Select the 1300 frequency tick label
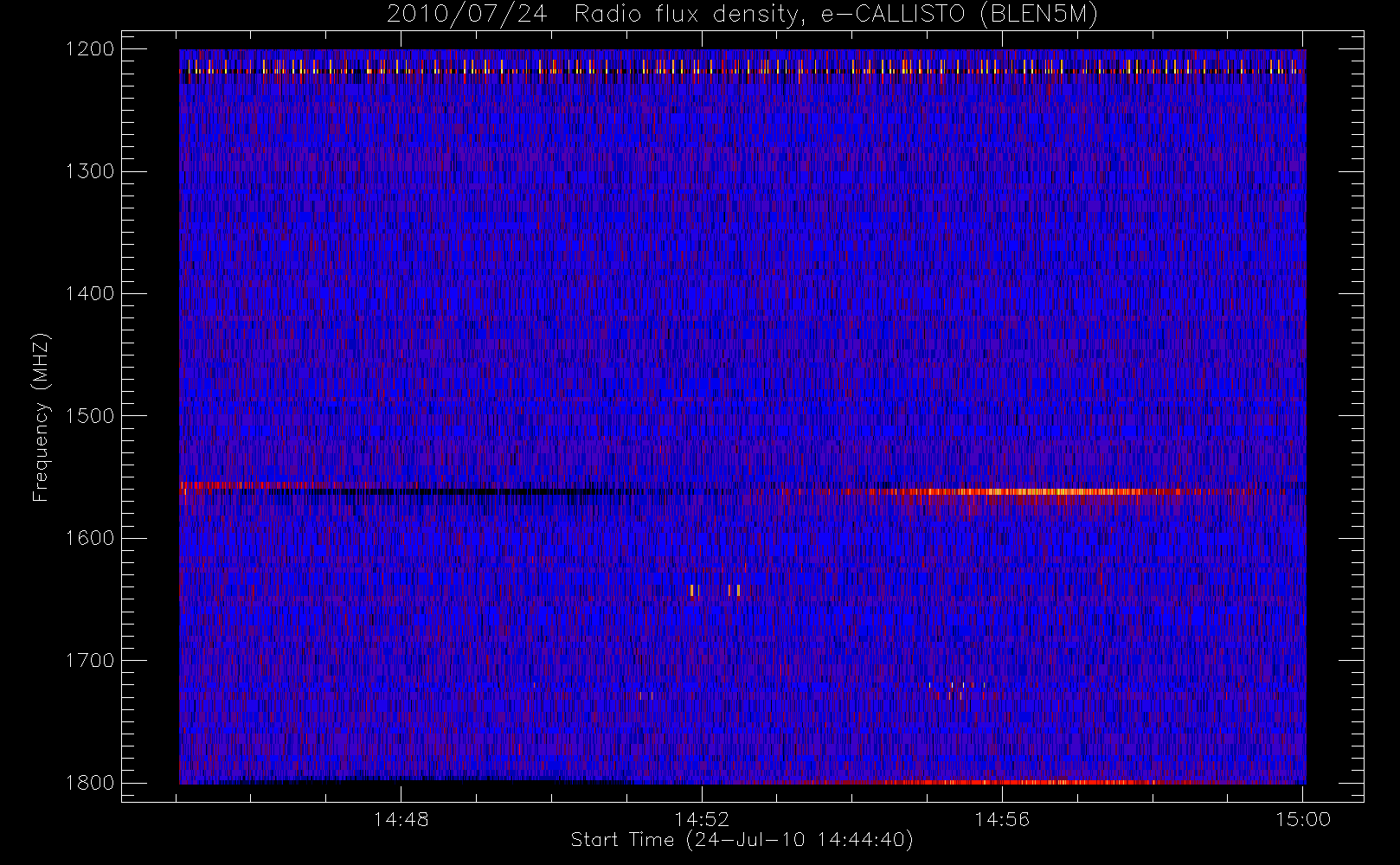 pos(91,171)
